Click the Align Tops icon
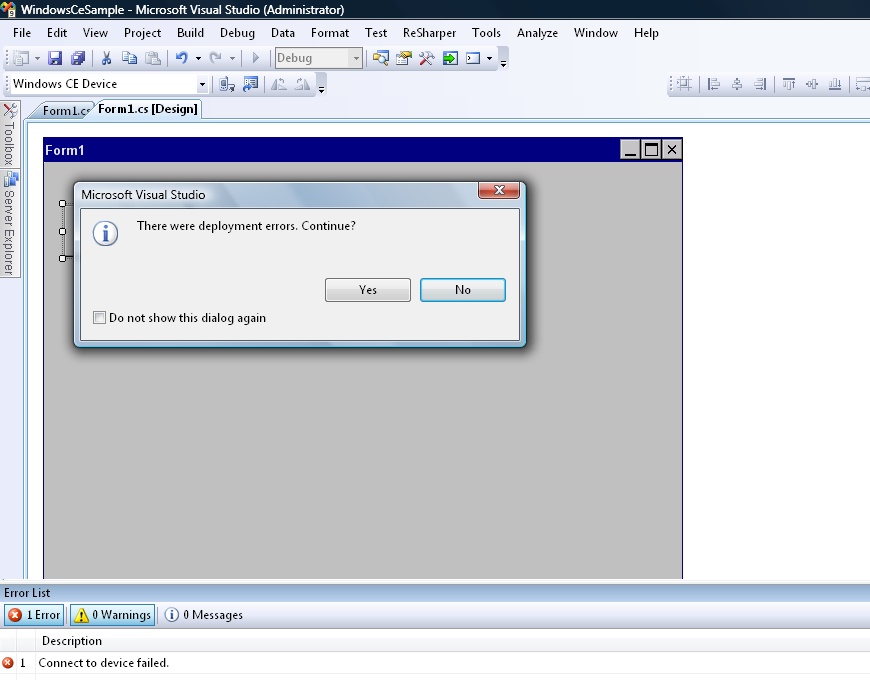The width and height of the screenshot is (870, 680). pyautogui.click(x=788, y=84)
